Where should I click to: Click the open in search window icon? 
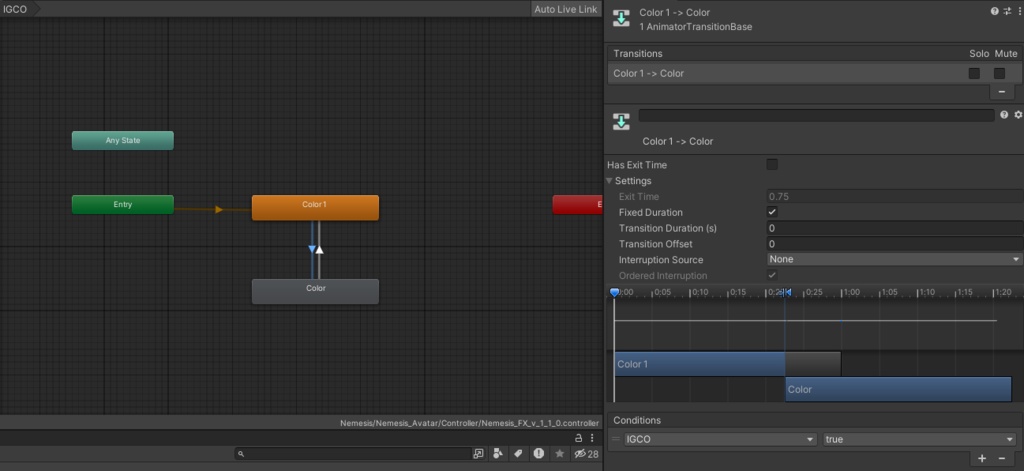(x=478, y=454)
